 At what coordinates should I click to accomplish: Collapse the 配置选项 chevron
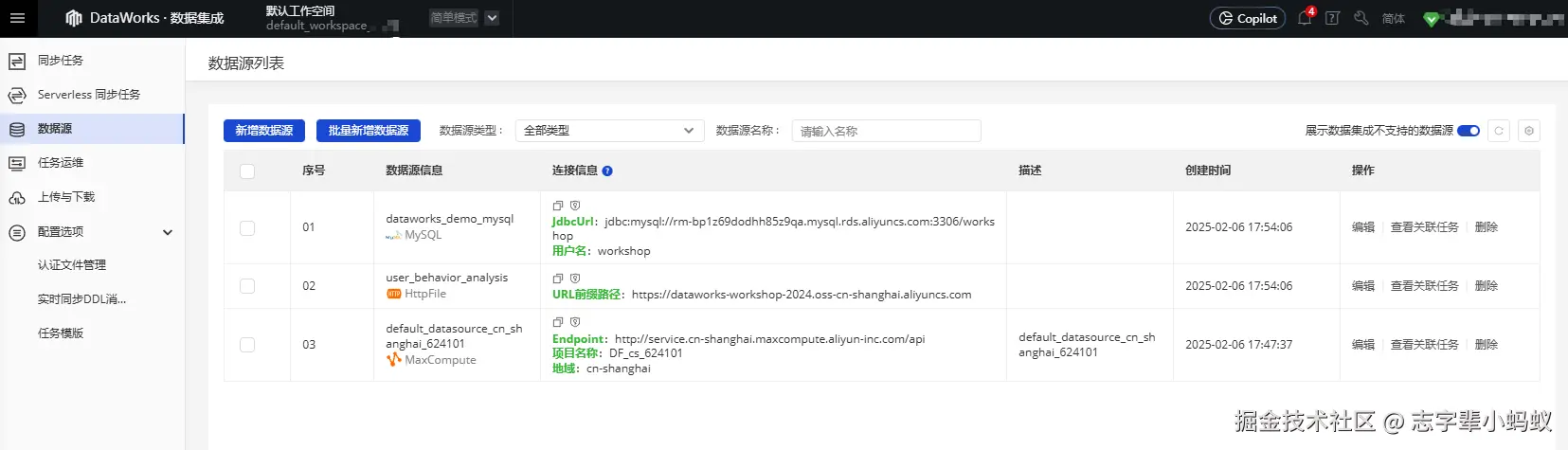tap(168, 232)
